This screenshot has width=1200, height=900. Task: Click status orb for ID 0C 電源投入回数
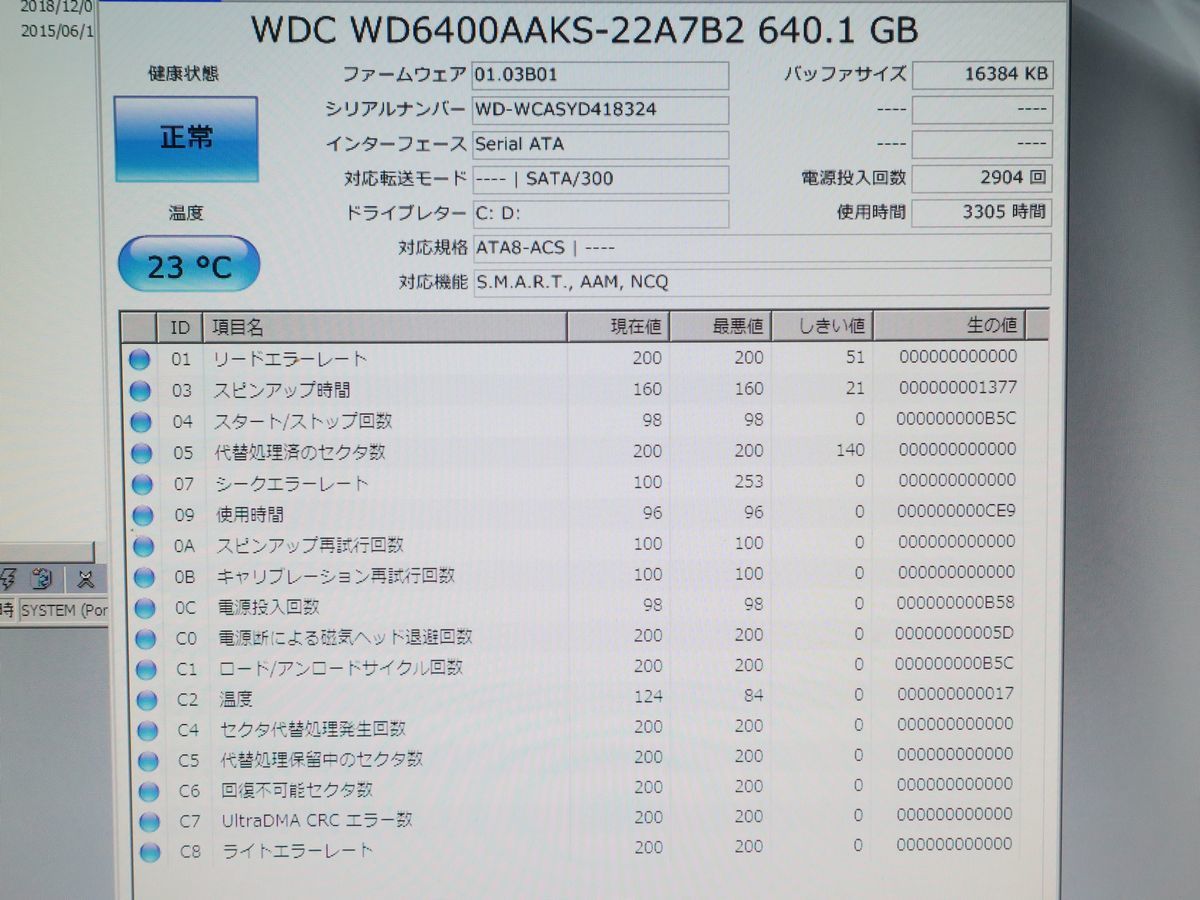point(146,608)
